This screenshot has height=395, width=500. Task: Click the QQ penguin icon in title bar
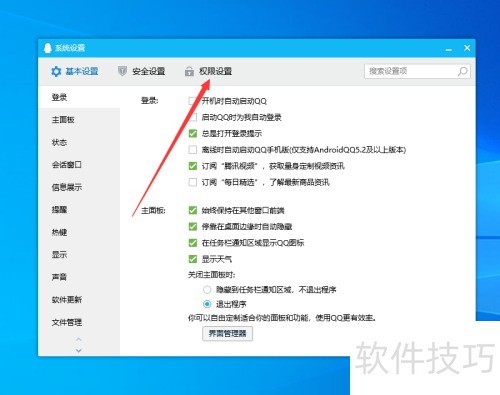pos(48,48)
